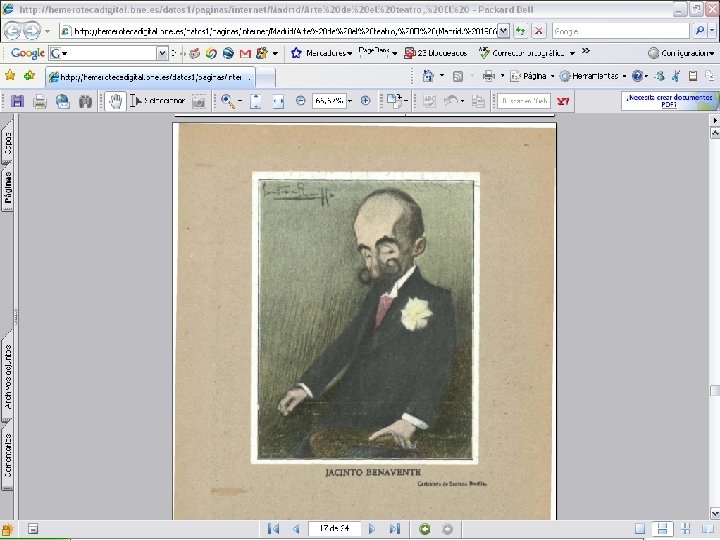Click the IE Home button
720x540 pixels.
tap(428, 76)
